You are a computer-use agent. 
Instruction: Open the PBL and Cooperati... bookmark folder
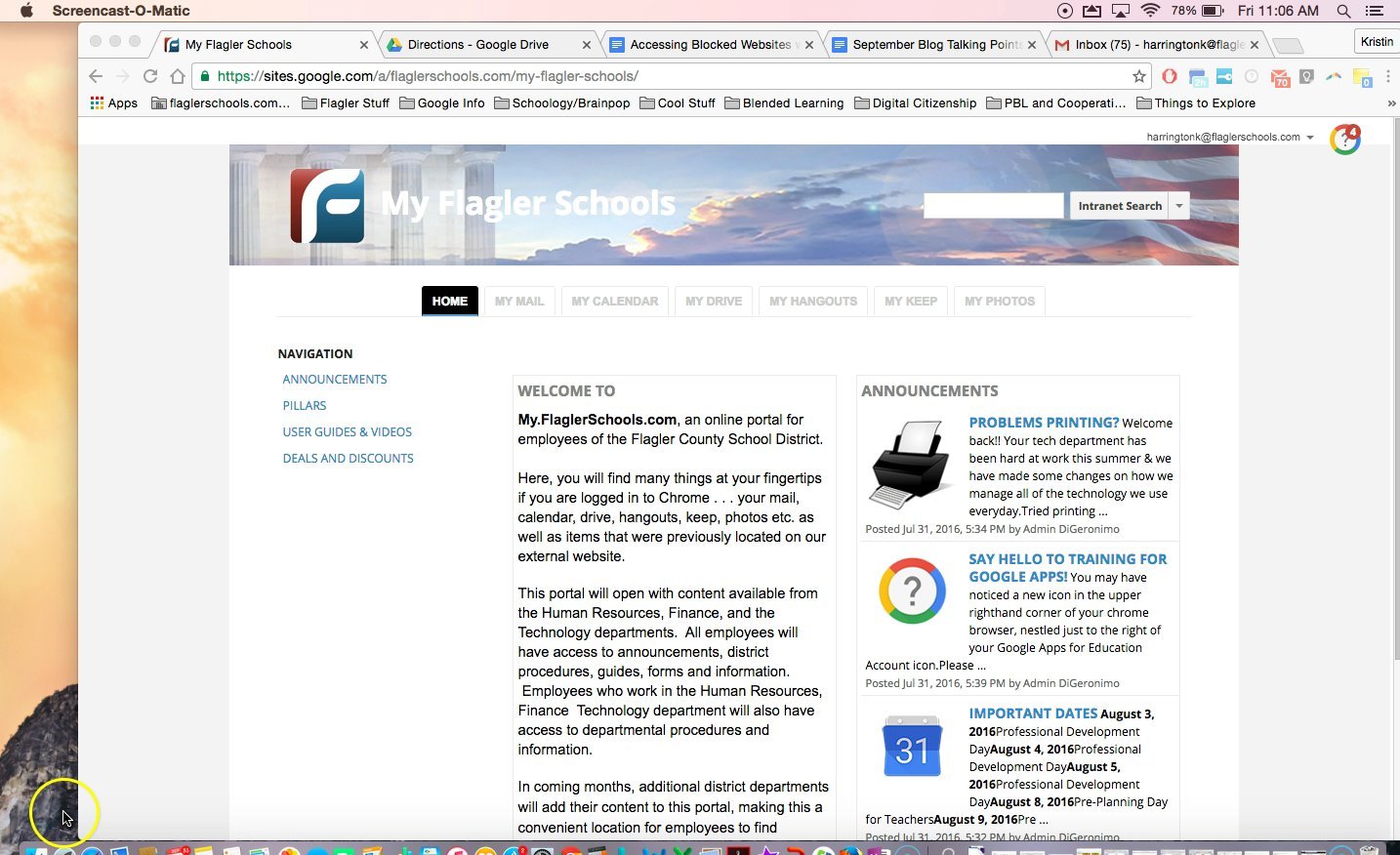click(1056, 102)
